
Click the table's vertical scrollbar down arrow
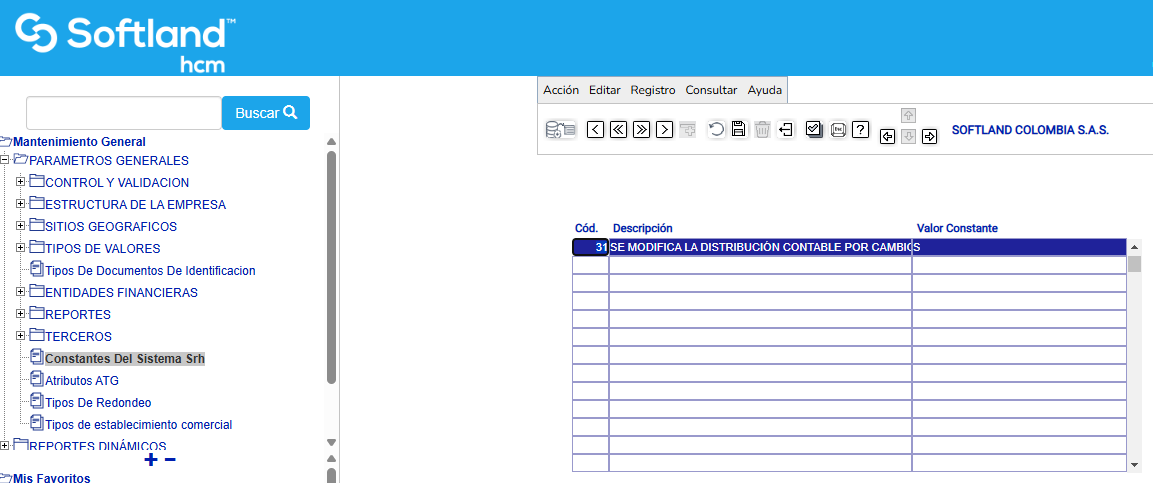point(1134,464)
